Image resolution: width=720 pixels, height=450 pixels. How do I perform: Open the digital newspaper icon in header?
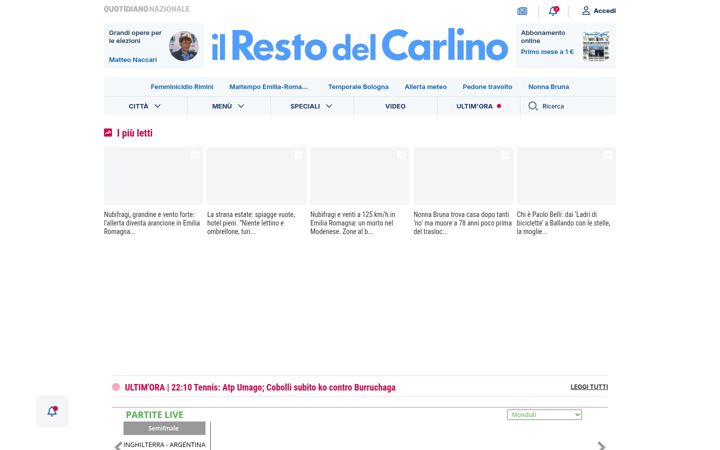pyautogui.click(x=522, y=11)
